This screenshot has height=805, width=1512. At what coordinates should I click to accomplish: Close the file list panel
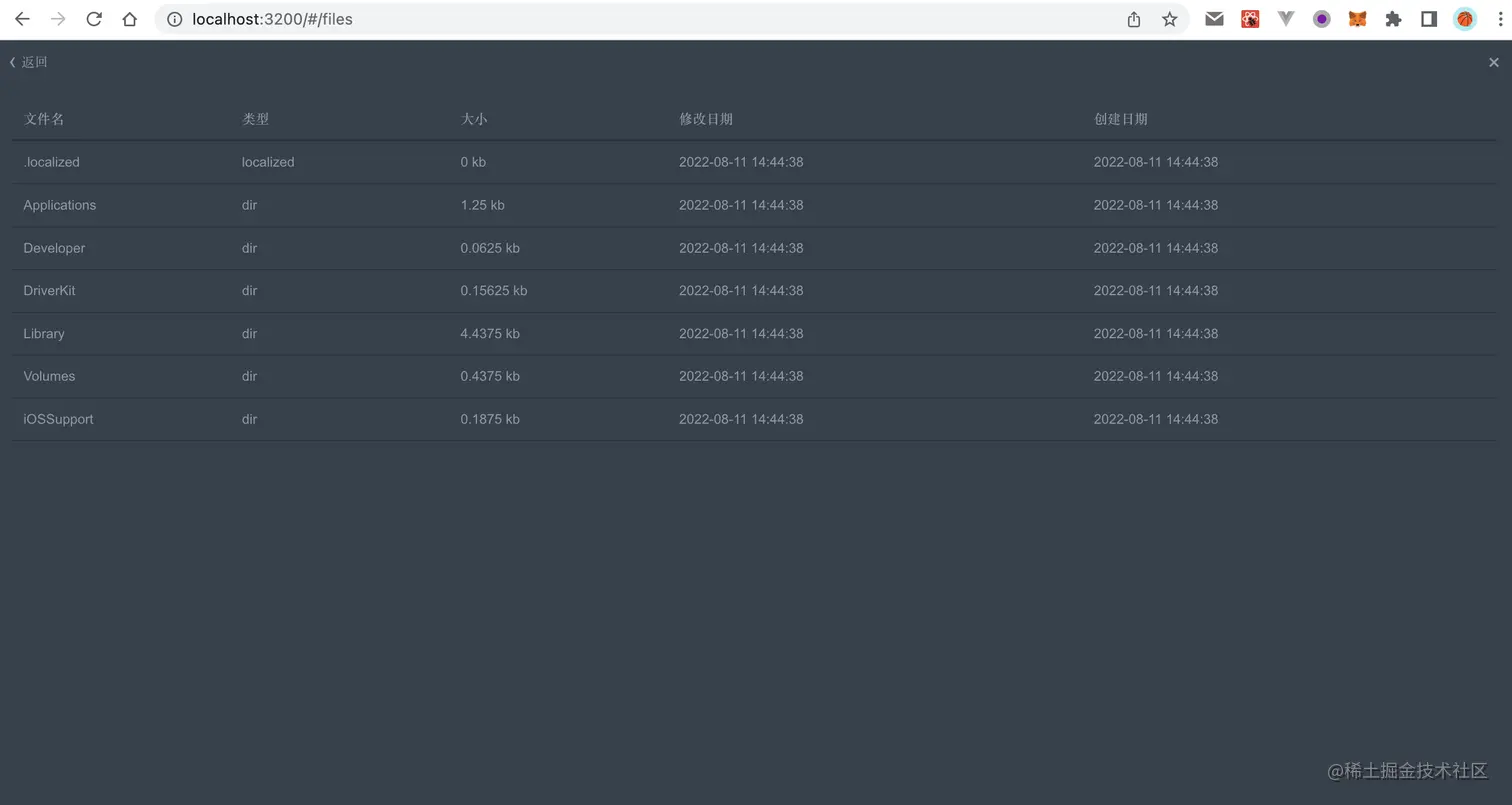pos(1494,62)
